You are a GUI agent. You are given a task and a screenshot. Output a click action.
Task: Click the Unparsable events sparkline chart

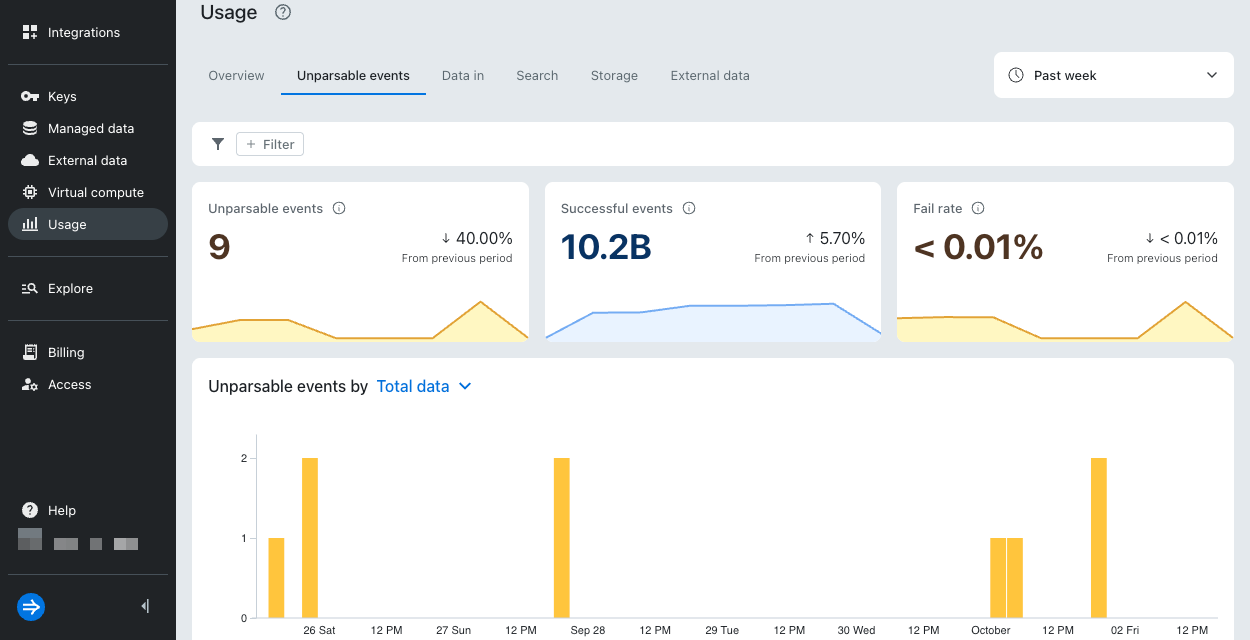point(360,320)
